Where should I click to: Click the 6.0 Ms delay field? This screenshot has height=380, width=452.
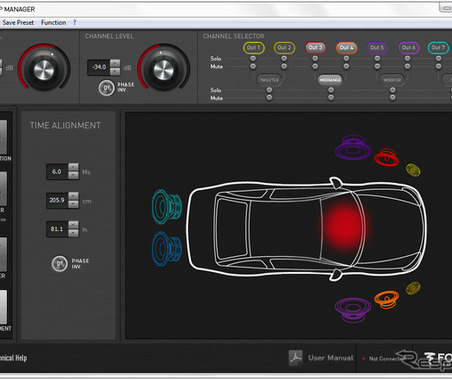[57, 172]
